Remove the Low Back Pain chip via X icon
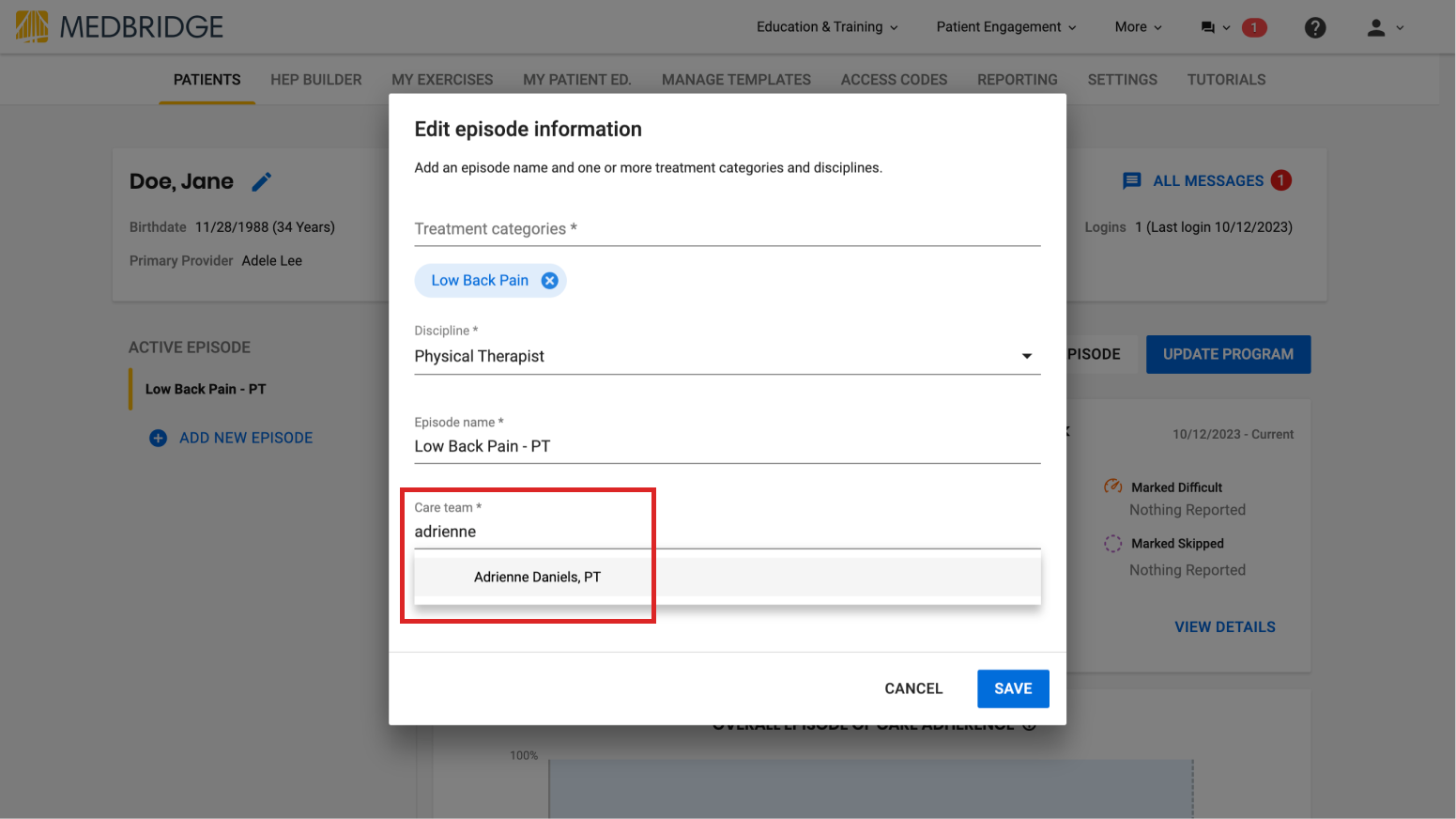 pyautogui.click(x=550, y=281)
